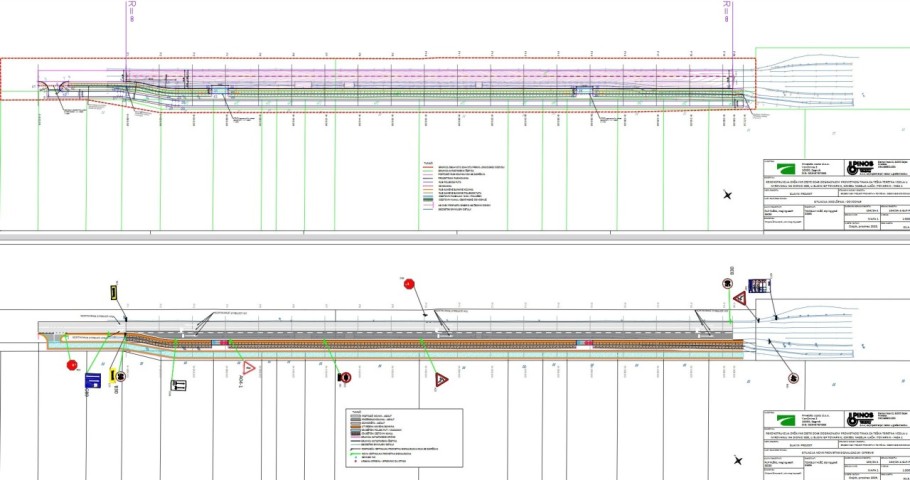
Task: Select the triangular warning sign beside ADA-1 label
Action: (x=249, y=369)
